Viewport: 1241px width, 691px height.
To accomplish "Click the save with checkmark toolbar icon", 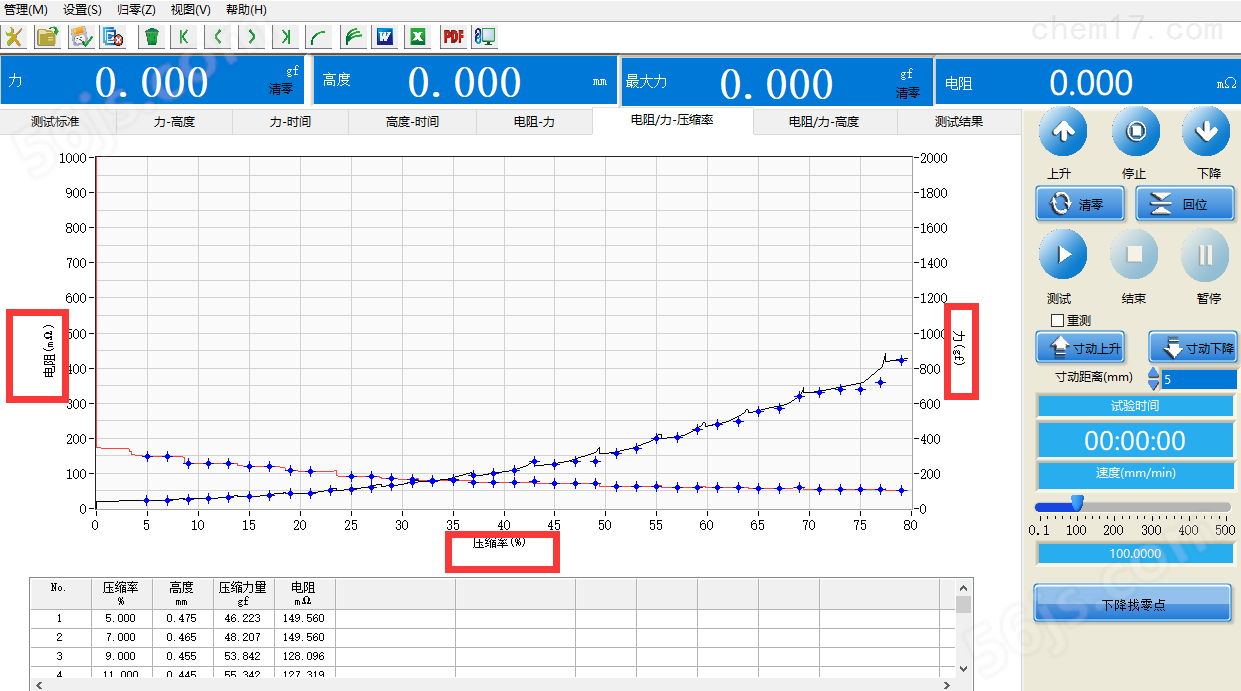I will pyautogui.click(x=81, y=37).
